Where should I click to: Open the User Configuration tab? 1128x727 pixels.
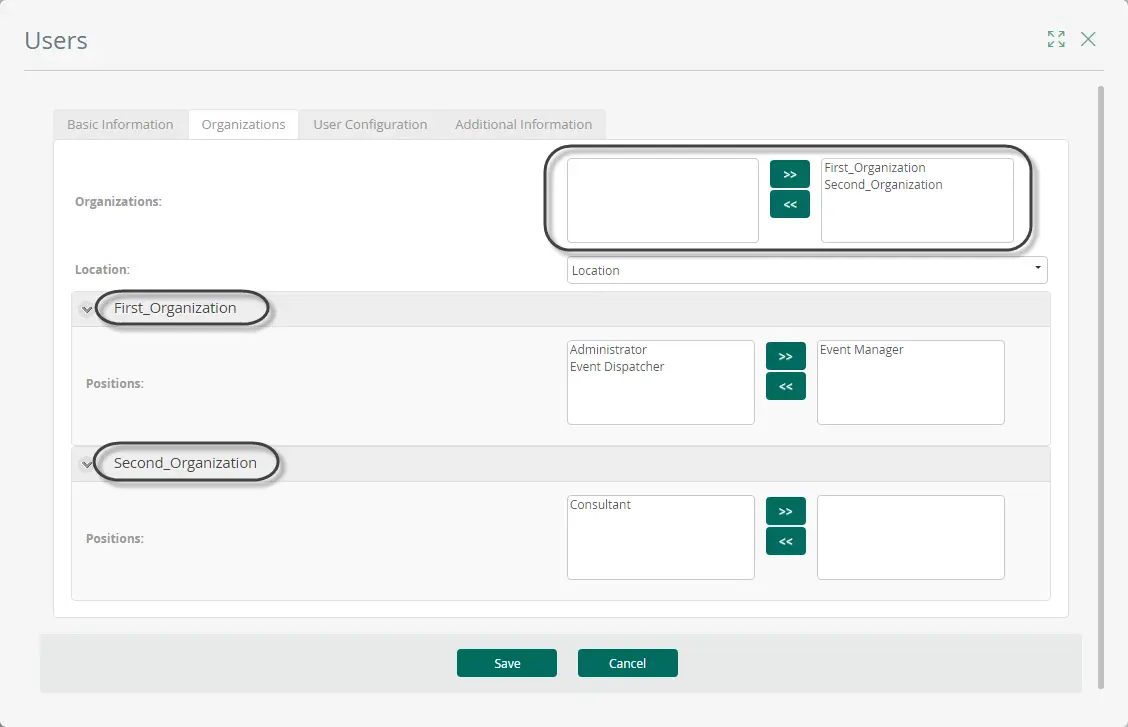[370, 124]
